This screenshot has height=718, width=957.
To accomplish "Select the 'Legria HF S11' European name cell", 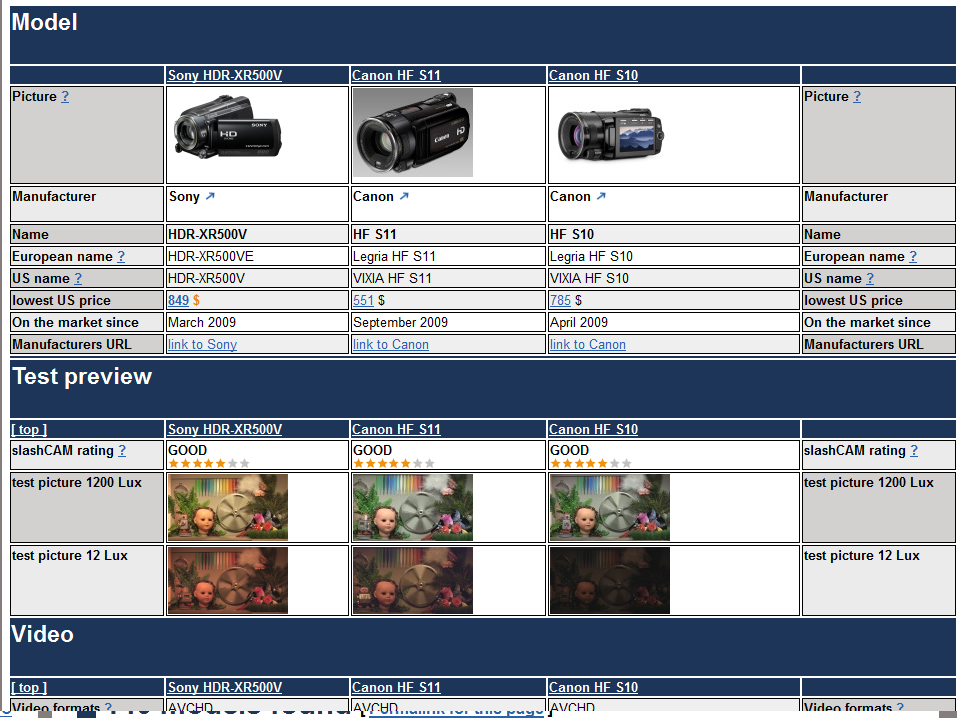I will (x=448, y=256).
